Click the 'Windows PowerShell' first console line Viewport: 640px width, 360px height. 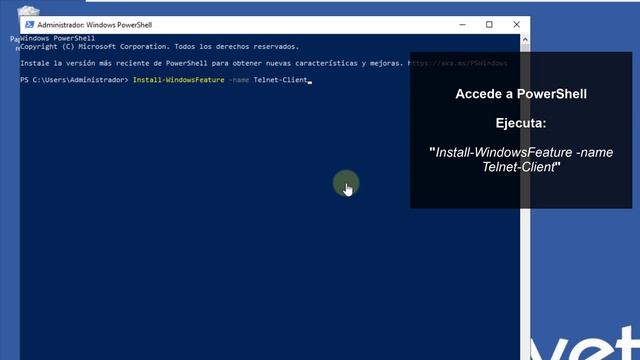[58, 38]
